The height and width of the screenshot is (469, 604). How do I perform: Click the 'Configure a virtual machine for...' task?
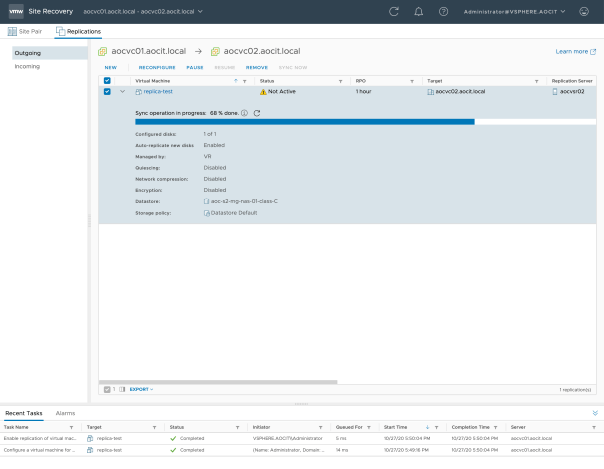click(x=39, y=450)
